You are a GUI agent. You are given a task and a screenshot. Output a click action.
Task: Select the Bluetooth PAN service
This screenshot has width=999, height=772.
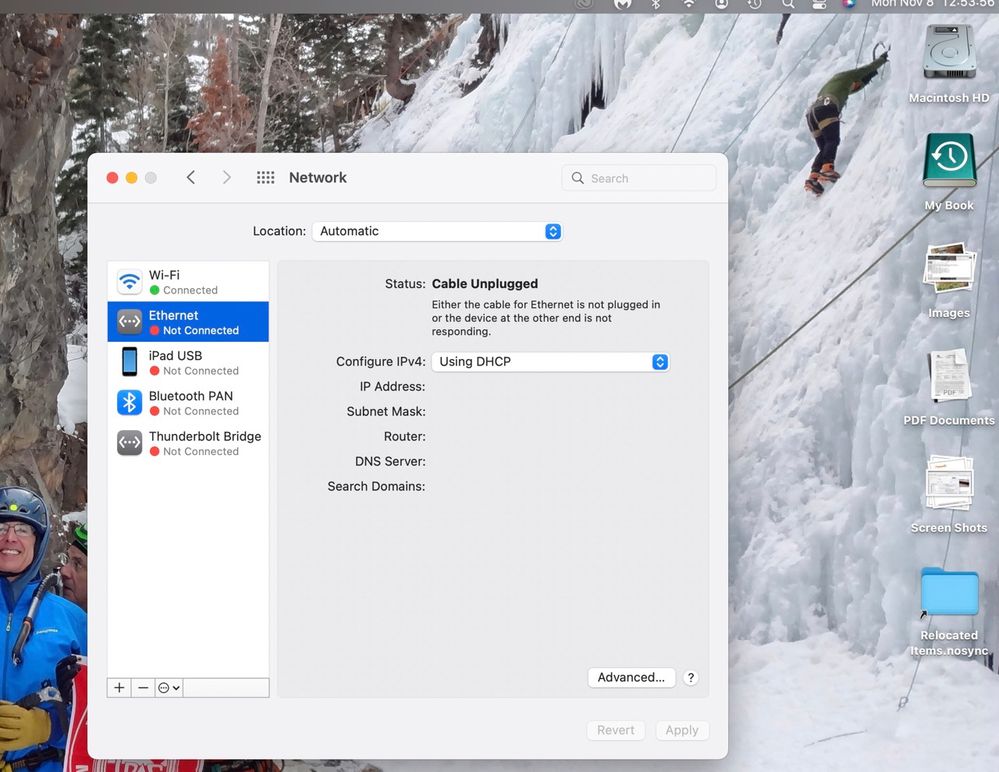188,402
